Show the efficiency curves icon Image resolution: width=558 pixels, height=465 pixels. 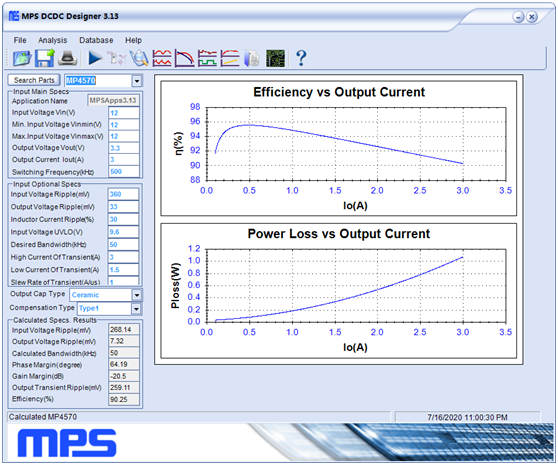(x=230, y=58)
